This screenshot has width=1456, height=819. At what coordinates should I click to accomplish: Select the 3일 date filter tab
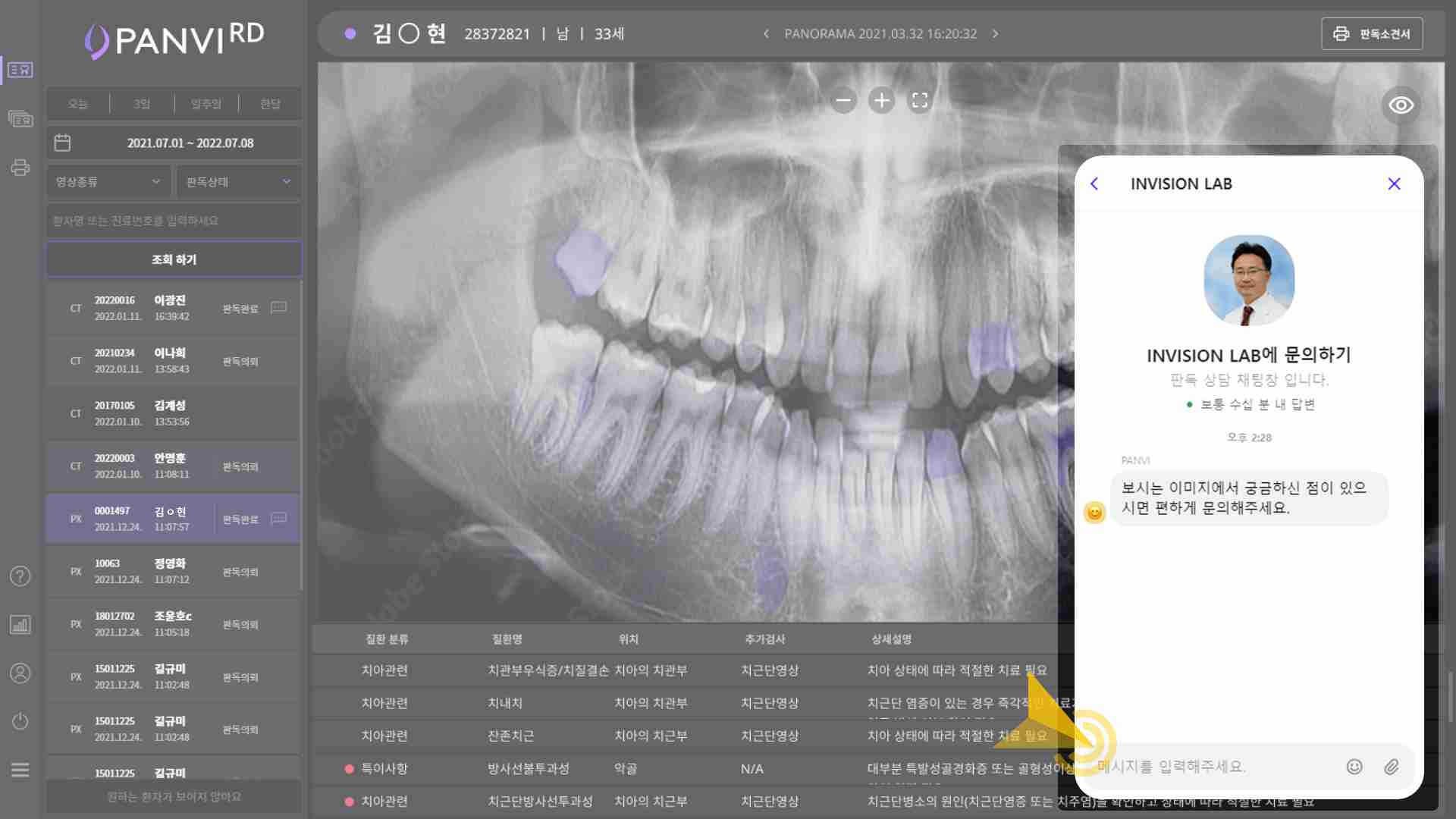point(142,104)
